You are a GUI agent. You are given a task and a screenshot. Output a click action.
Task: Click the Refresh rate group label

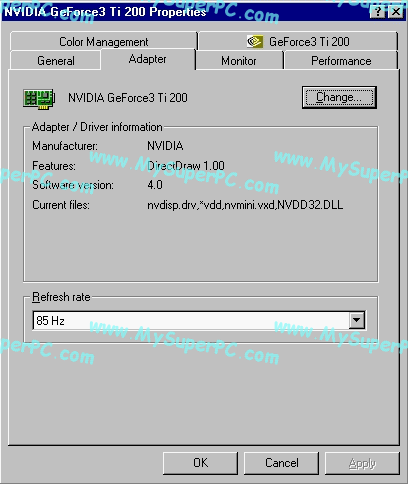(x=61, y=297)
